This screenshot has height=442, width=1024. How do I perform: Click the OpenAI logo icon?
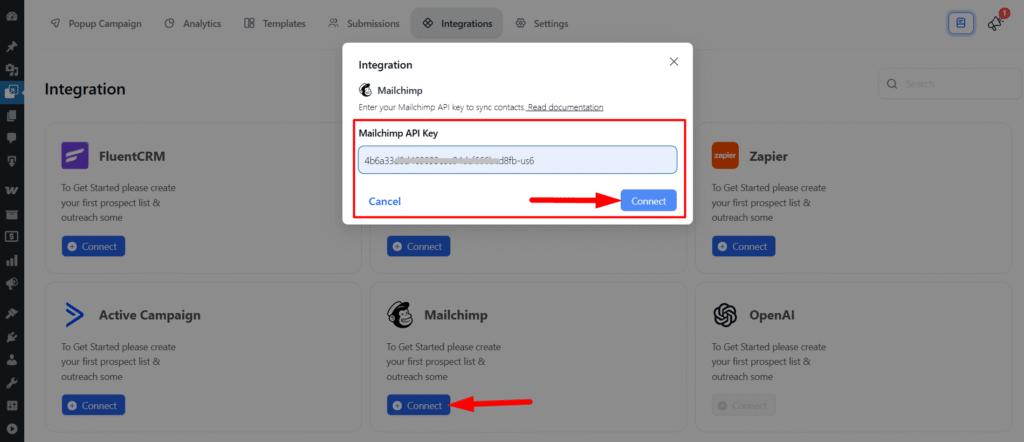(725, 315)
